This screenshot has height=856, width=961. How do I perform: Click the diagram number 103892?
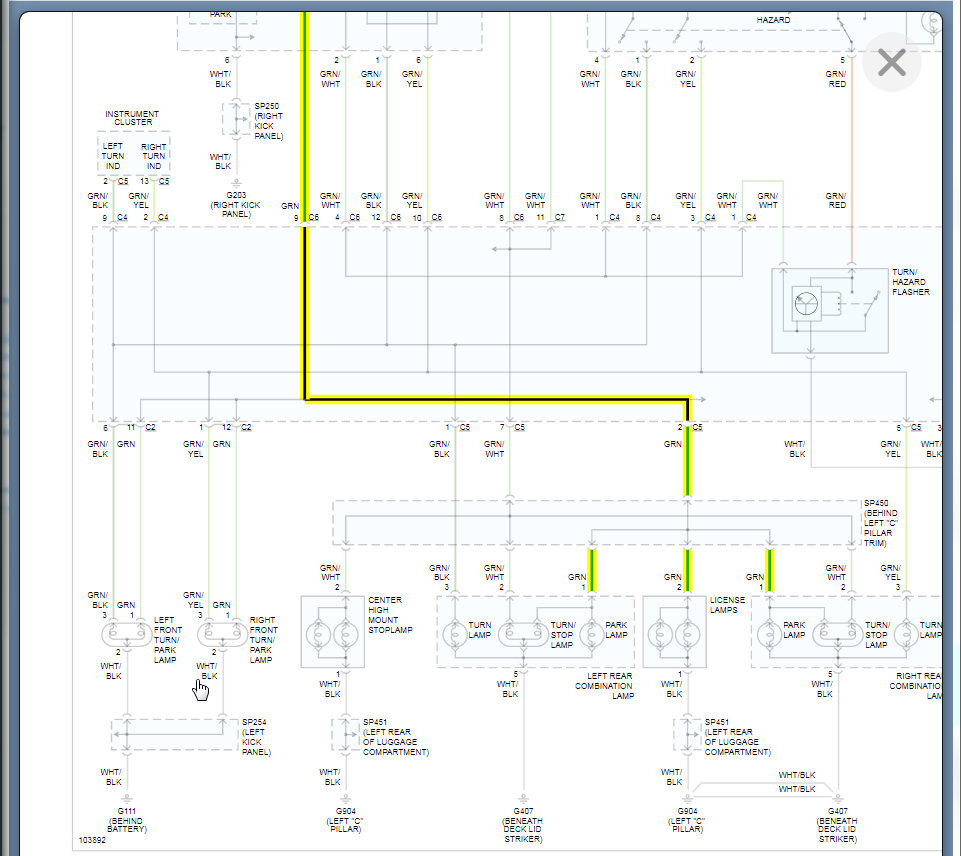[92, 840]
